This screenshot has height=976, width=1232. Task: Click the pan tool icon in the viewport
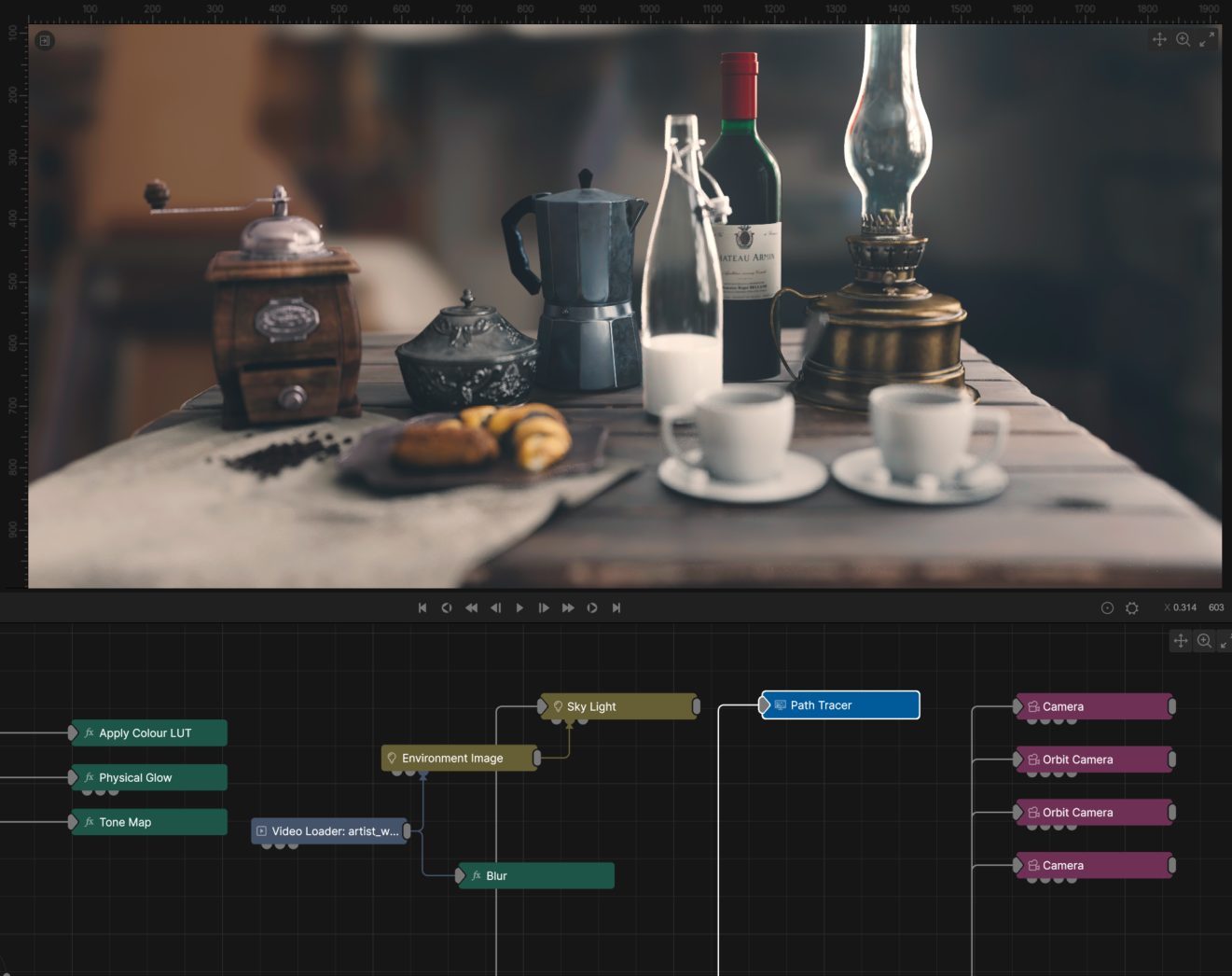[x=1159, y=39]
